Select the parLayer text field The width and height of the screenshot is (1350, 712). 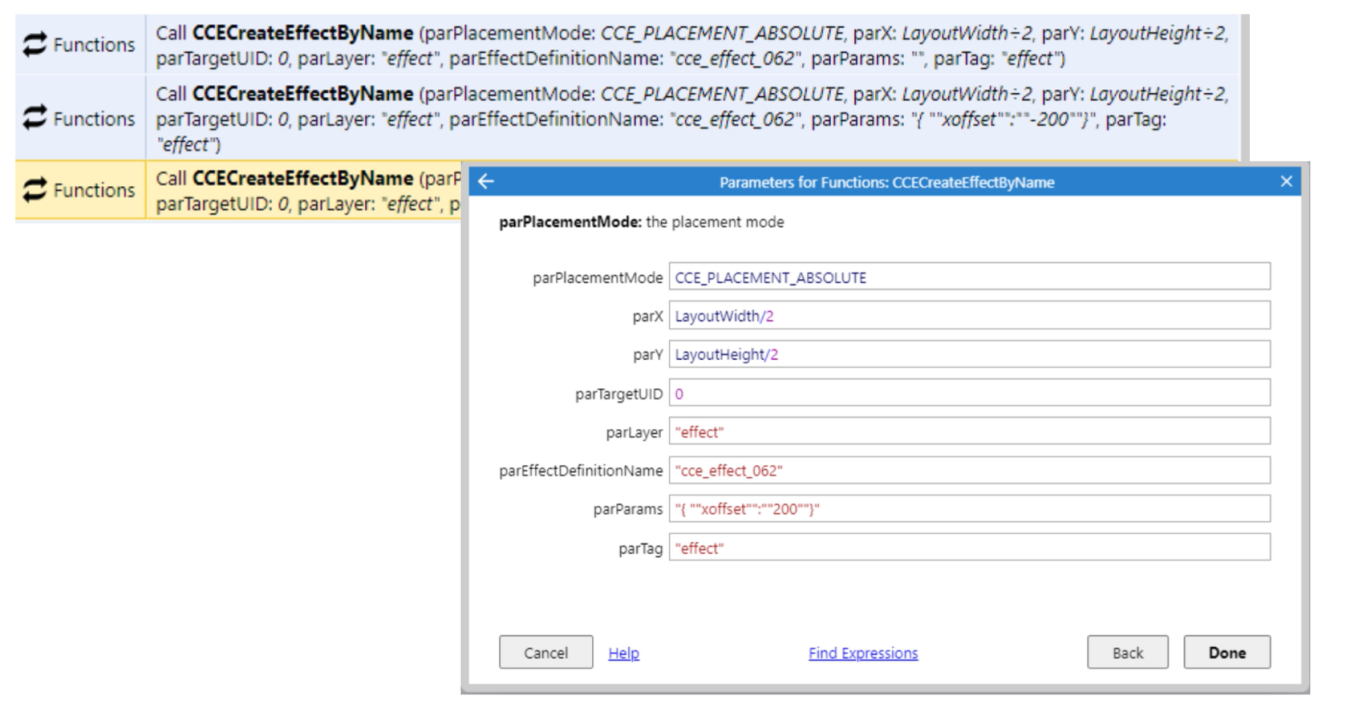point(969,432)
